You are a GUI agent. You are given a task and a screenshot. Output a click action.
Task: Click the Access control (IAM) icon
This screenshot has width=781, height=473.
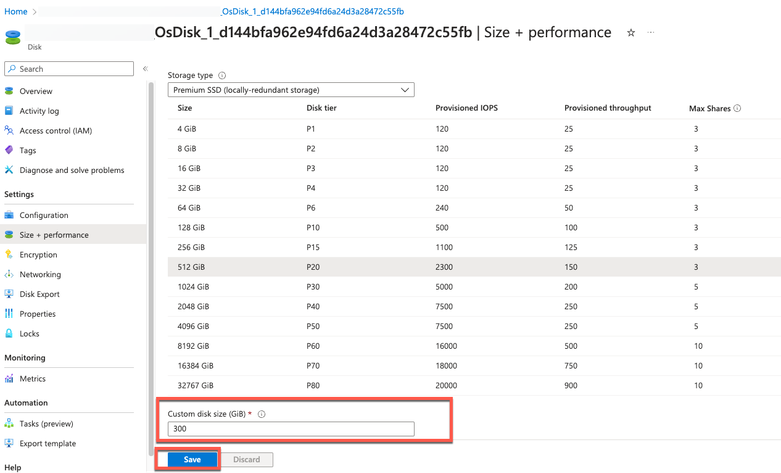tap(9, 130)
